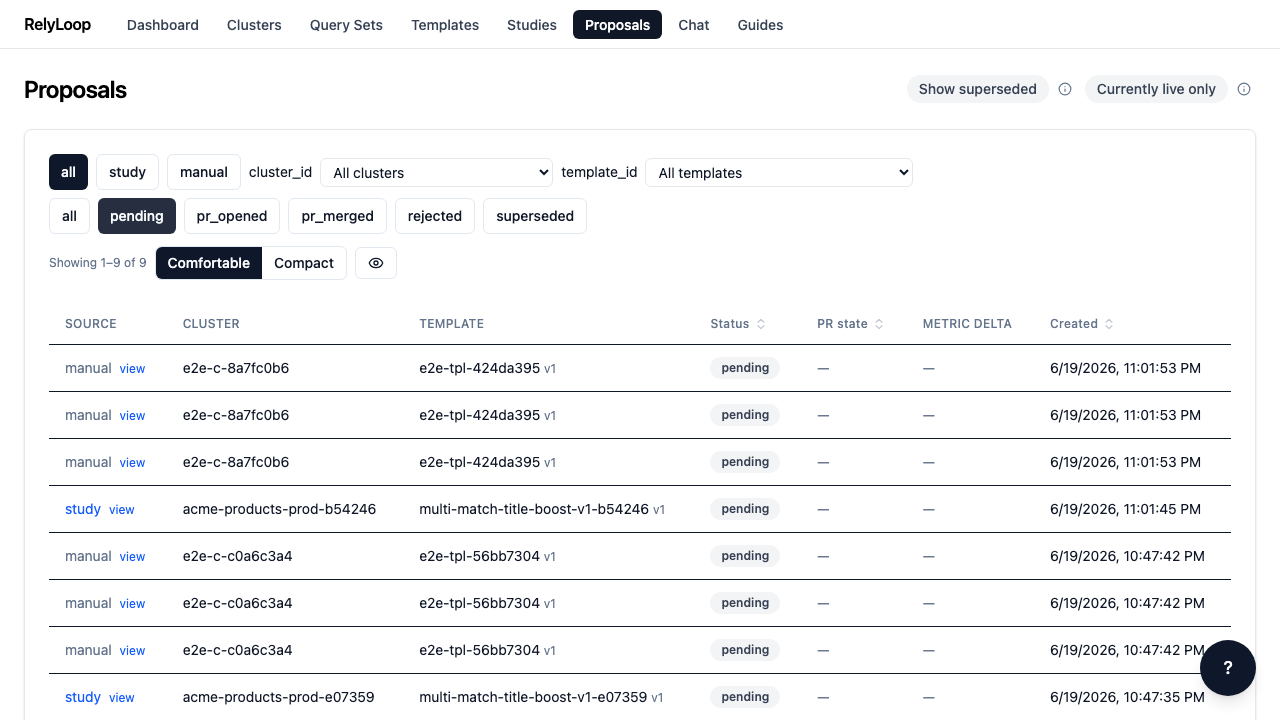Viewport: 1280px width, 720px height.
Task: Click the 10:47:35 PM created timestamp
Action: (x=1125, y=697)
